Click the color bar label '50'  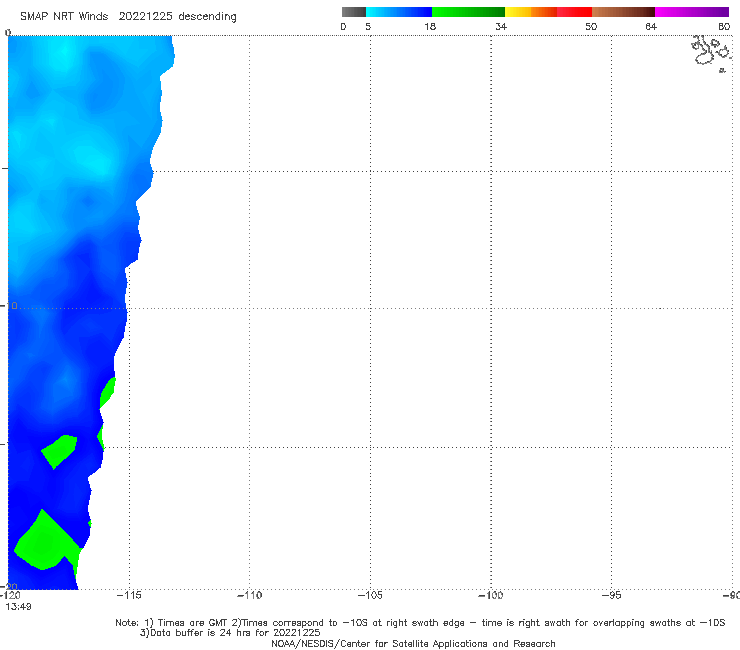click(591, 27)
